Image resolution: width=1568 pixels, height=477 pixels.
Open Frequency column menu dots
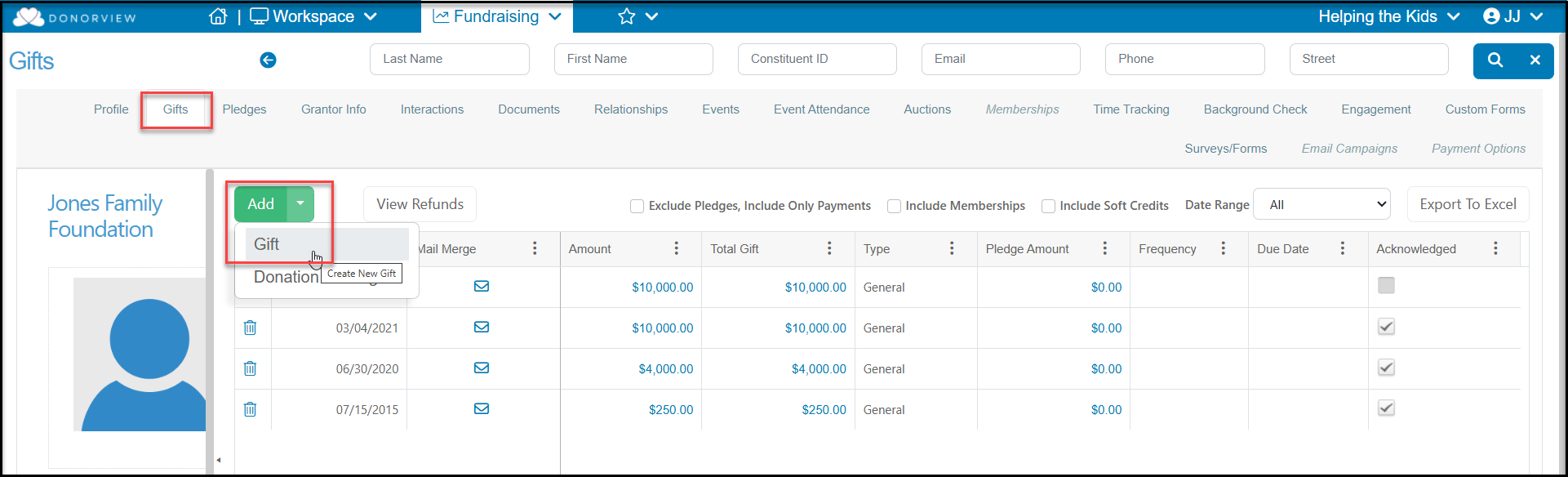1223,248
